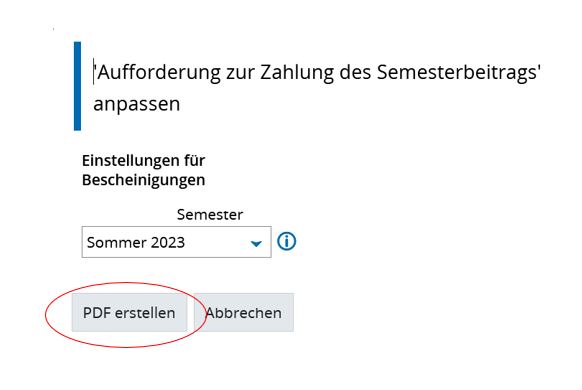Click the word 'Einstellungen' in the section label
The image size is (582, 390).
(x=133, y=161)
